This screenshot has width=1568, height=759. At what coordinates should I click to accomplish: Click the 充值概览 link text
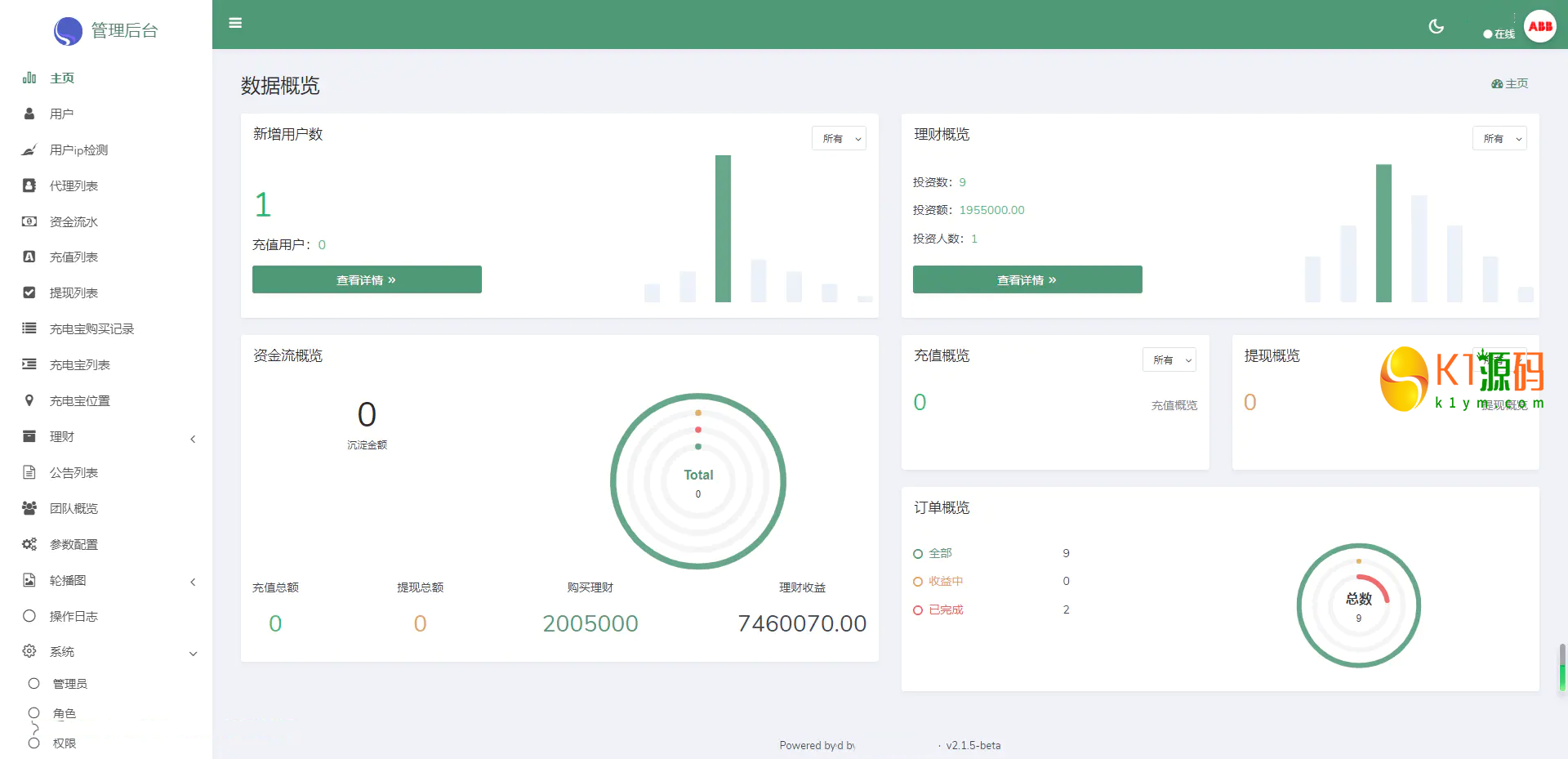pyautogui.click(x=1174, y=405)
